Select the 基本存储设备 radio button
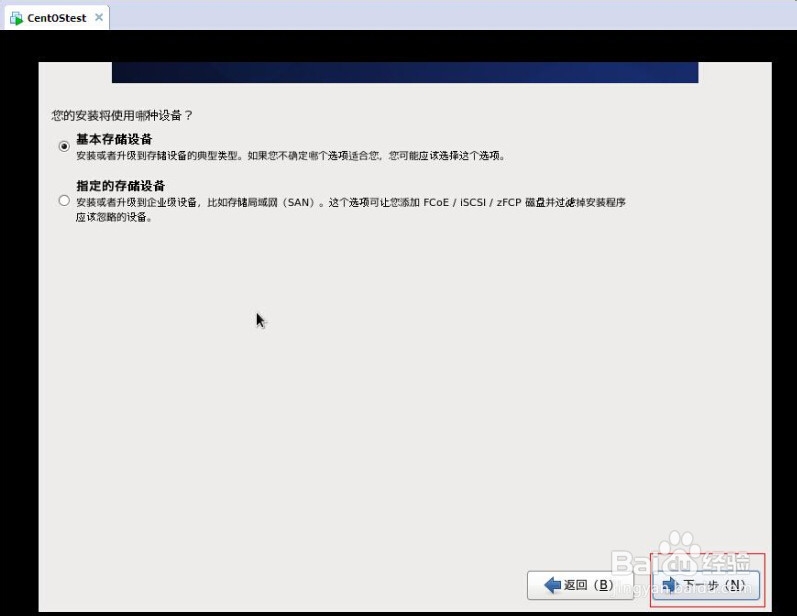This screenshot has height=616, width=797. (x=64, y=146)
